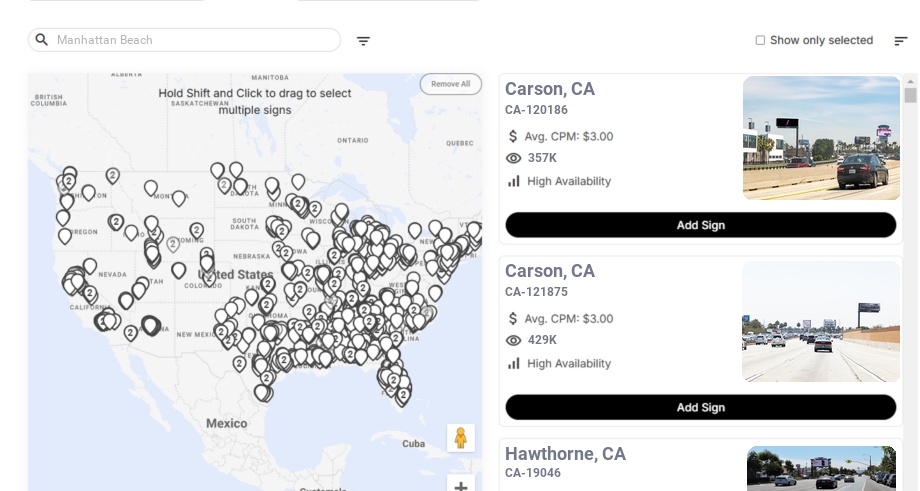Click the availability bars icon for CA-121875
This screenshot has height=491, width=920.
pos(514,363)
